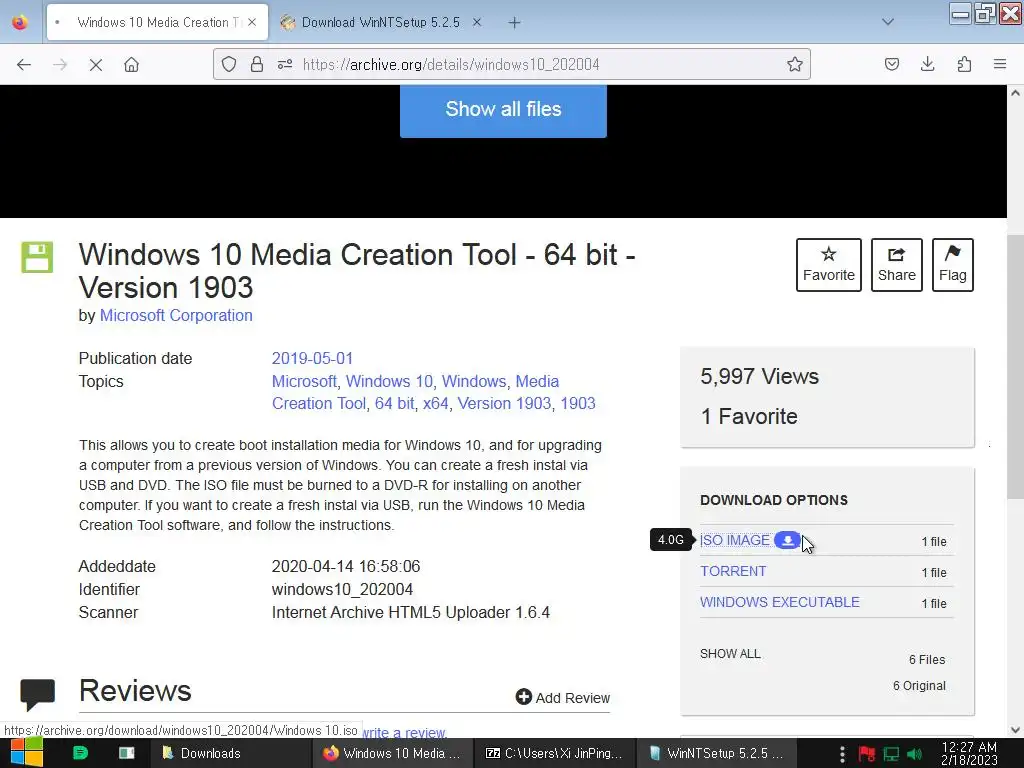Download the ISO IMAGE file
Screen dimensions: 1024x768
tap(735, 540)
